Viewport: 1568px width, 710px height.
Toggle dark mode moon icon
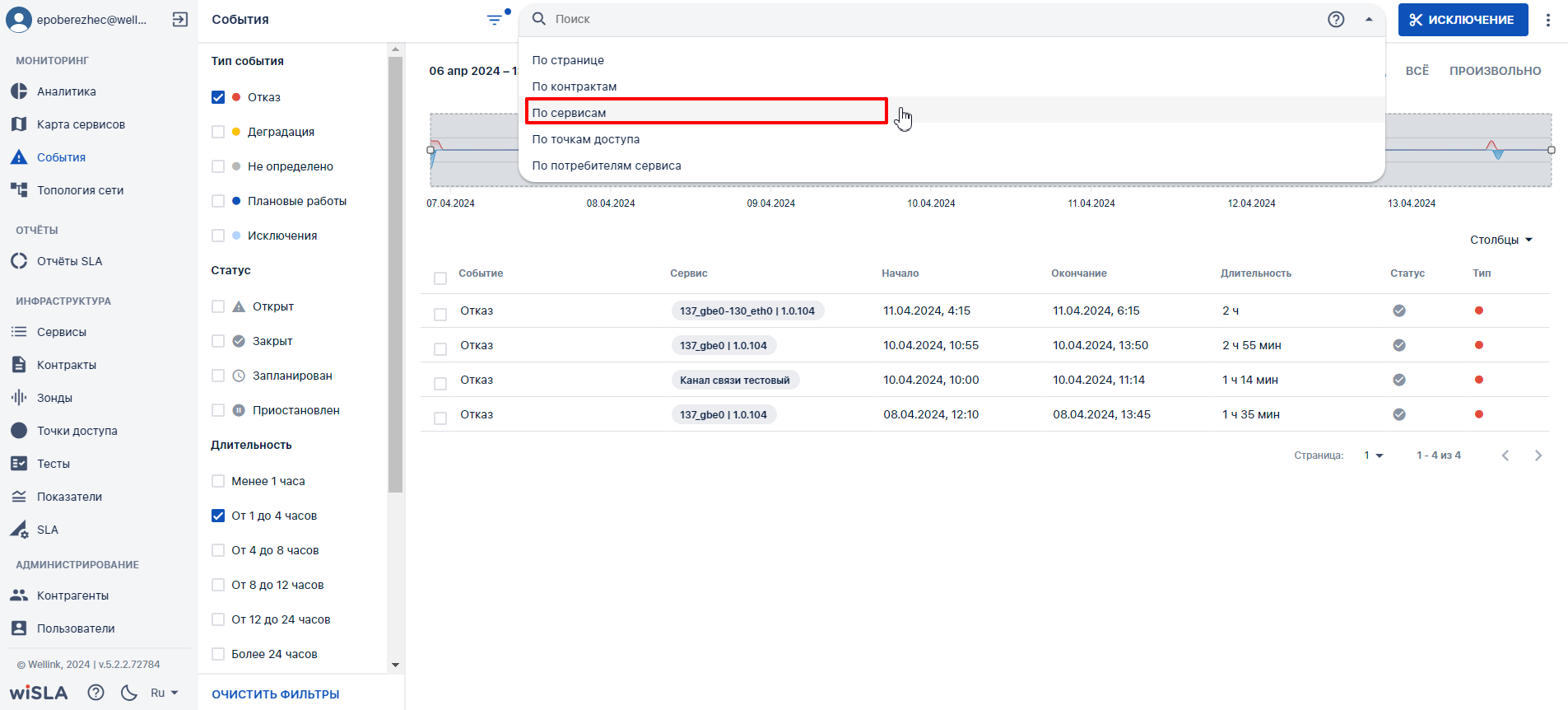(129, 693)
